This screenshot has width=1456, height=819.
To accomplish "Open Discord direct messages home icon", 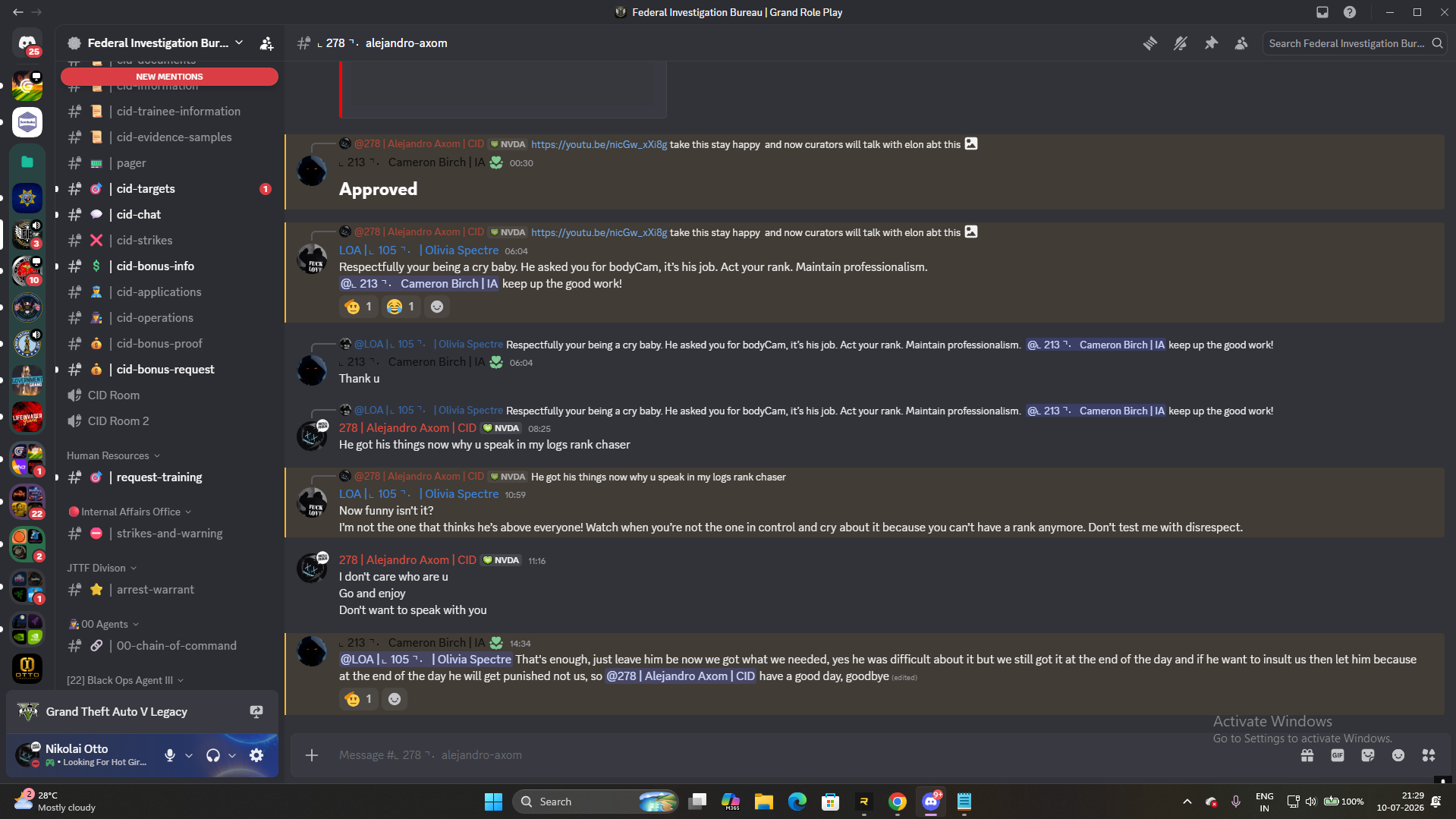I will tap(27, 43).
